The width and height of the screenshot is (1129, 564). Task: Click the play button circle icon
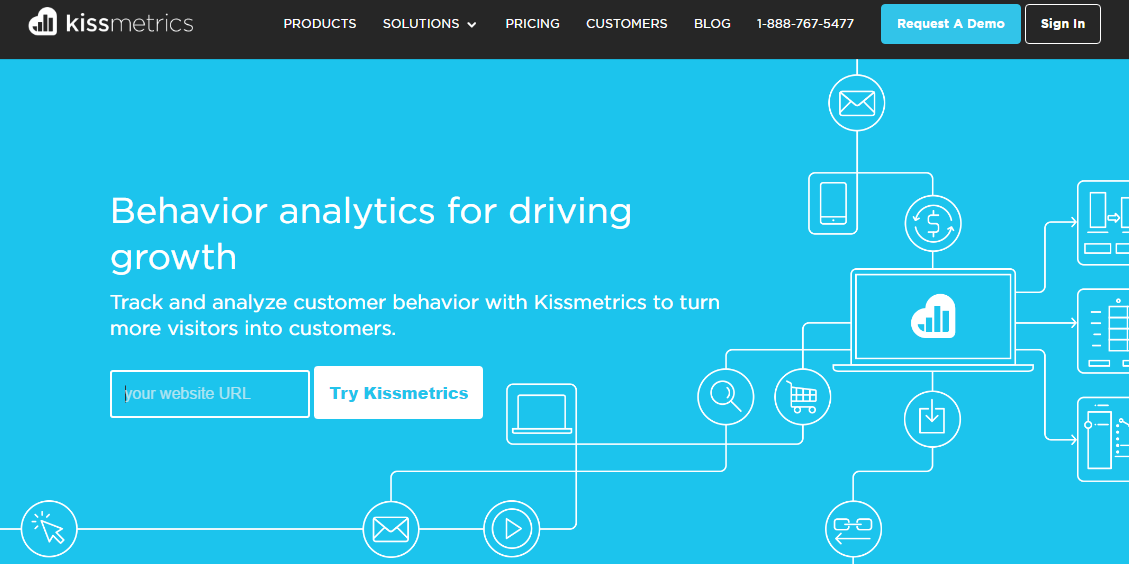coord(511,529)
